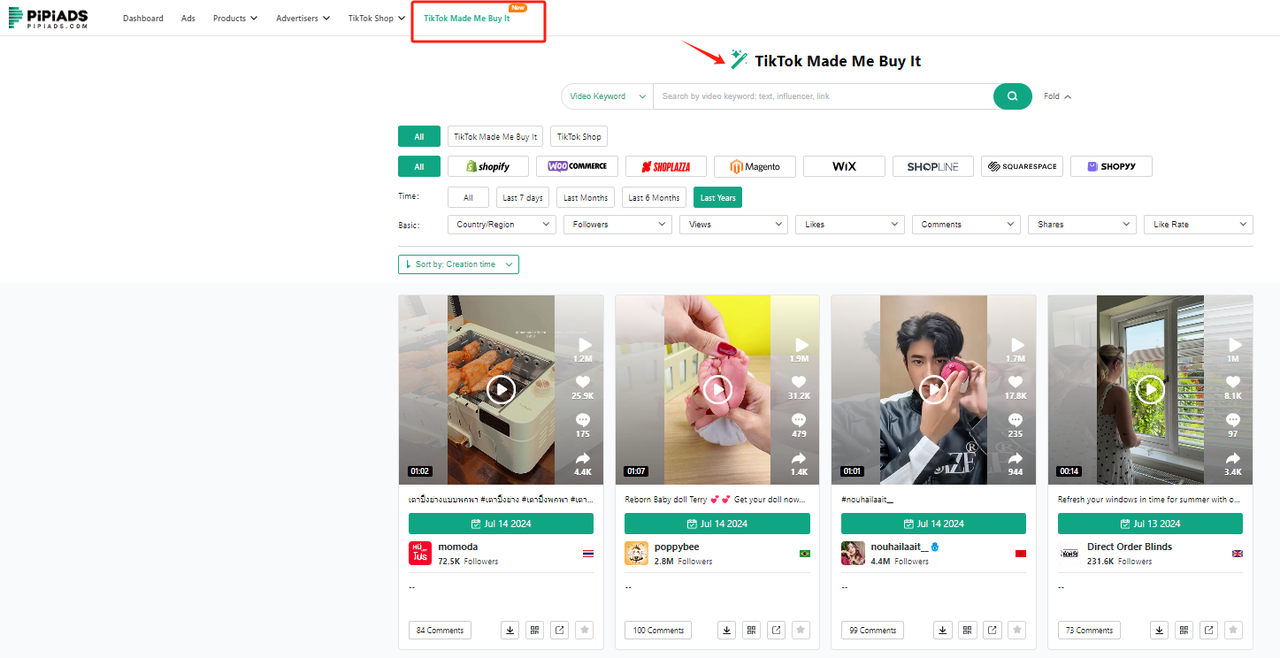Viewport: 1280px width, 658px height.
Task: Show QR code for Direct Order Blinds
Action: [1184, 630]
